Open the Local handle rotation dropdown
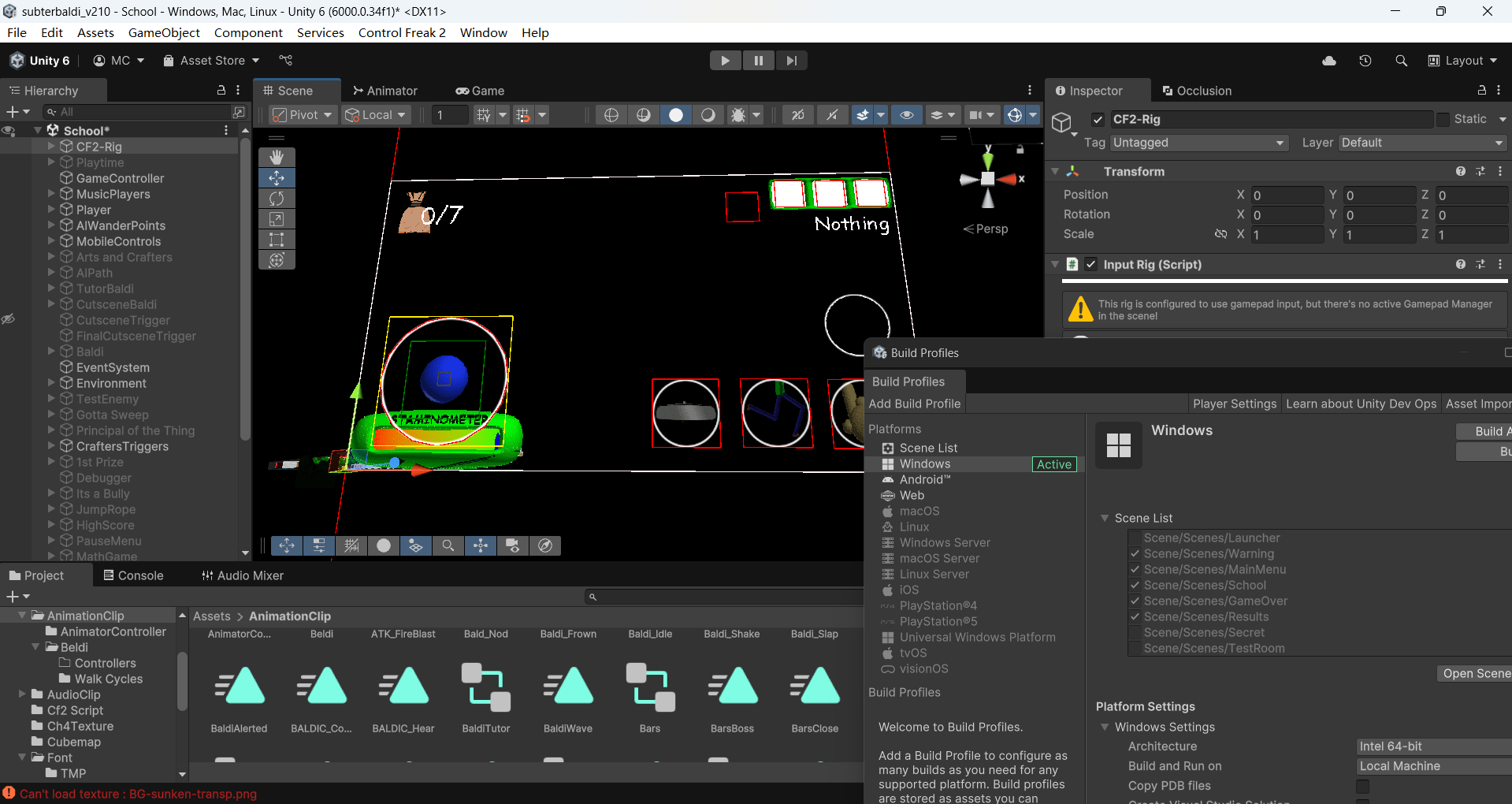 point(376,115)
